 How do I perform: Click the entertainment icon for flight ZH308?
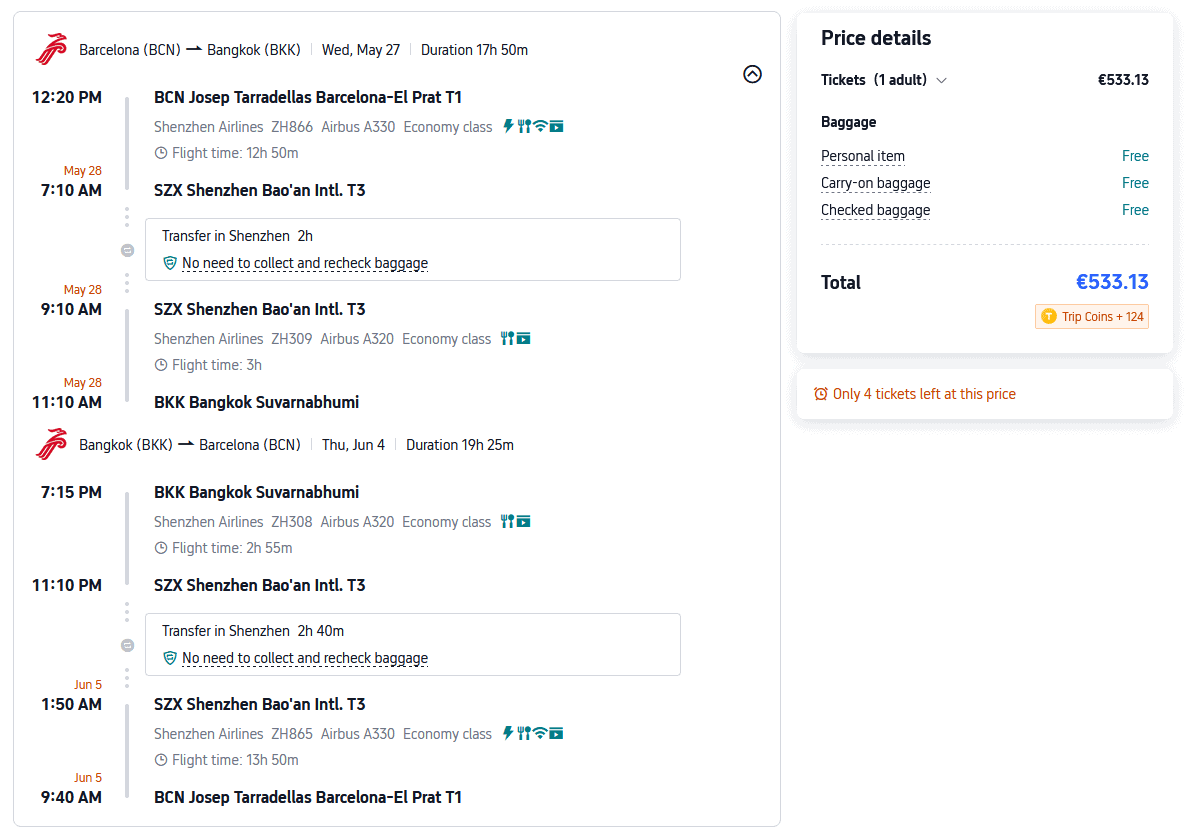tap(523, 521)
